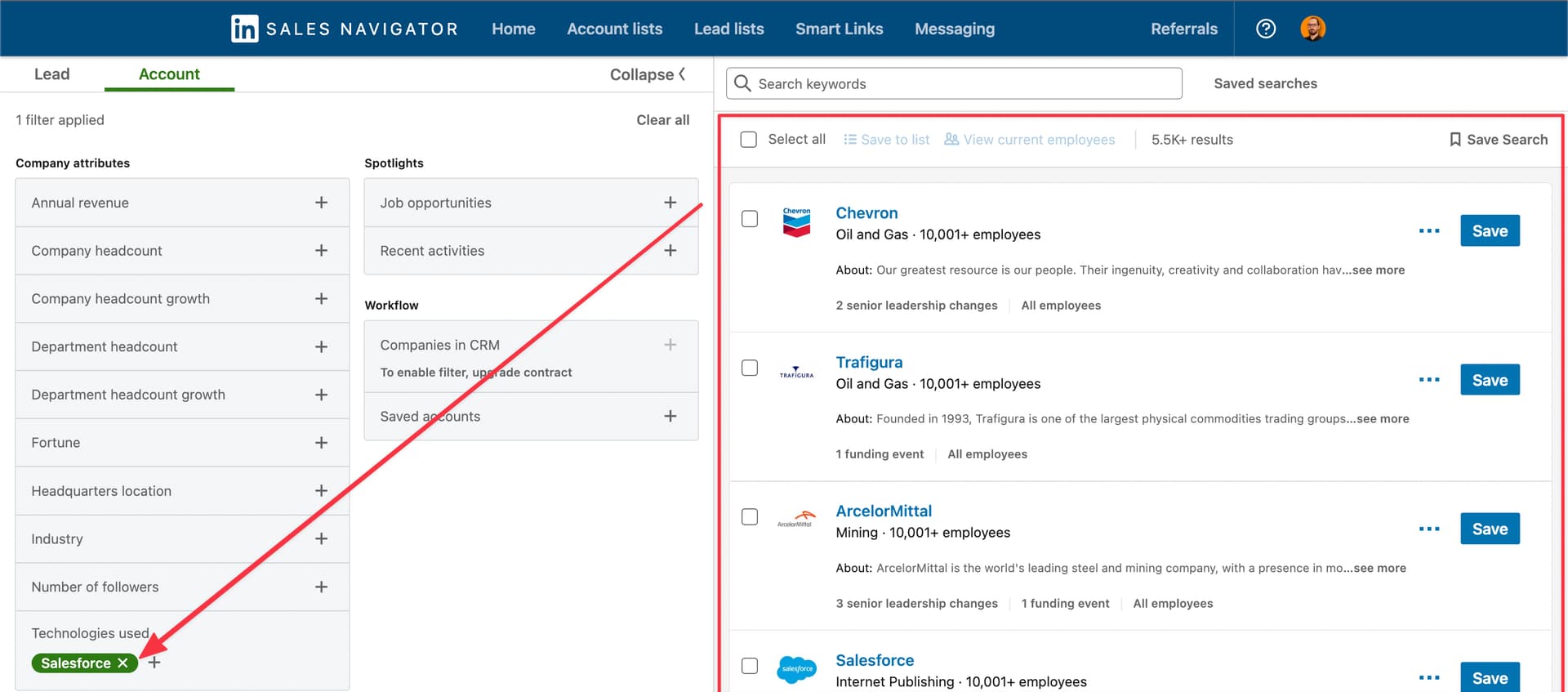
Task: Check the ArcelorMittal result checkbox
Action: pyautogui.click(x=750, y=517)
